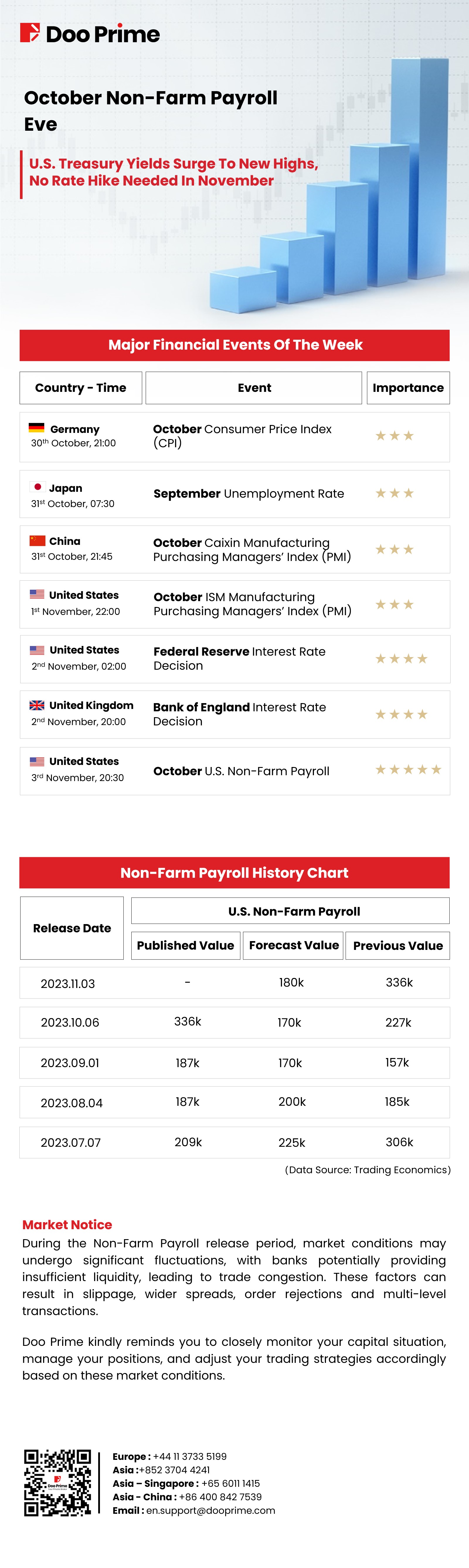Click the en.support@dooprime.com email address
The width and height of the screenshot is (469, 1568).
[210, 1511]
